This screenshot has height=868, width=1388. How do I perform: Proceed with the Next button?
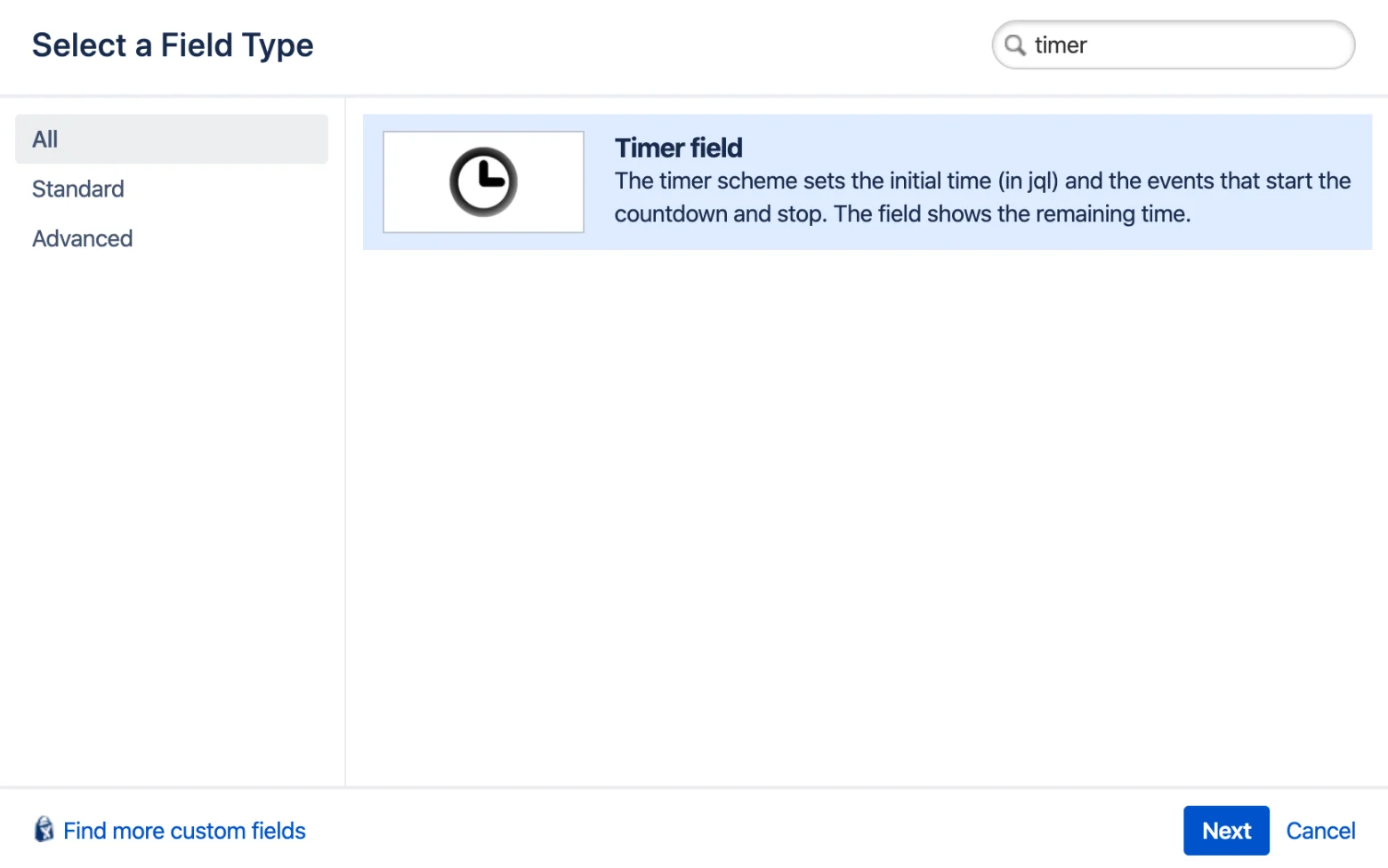[x=1226, y=831]
